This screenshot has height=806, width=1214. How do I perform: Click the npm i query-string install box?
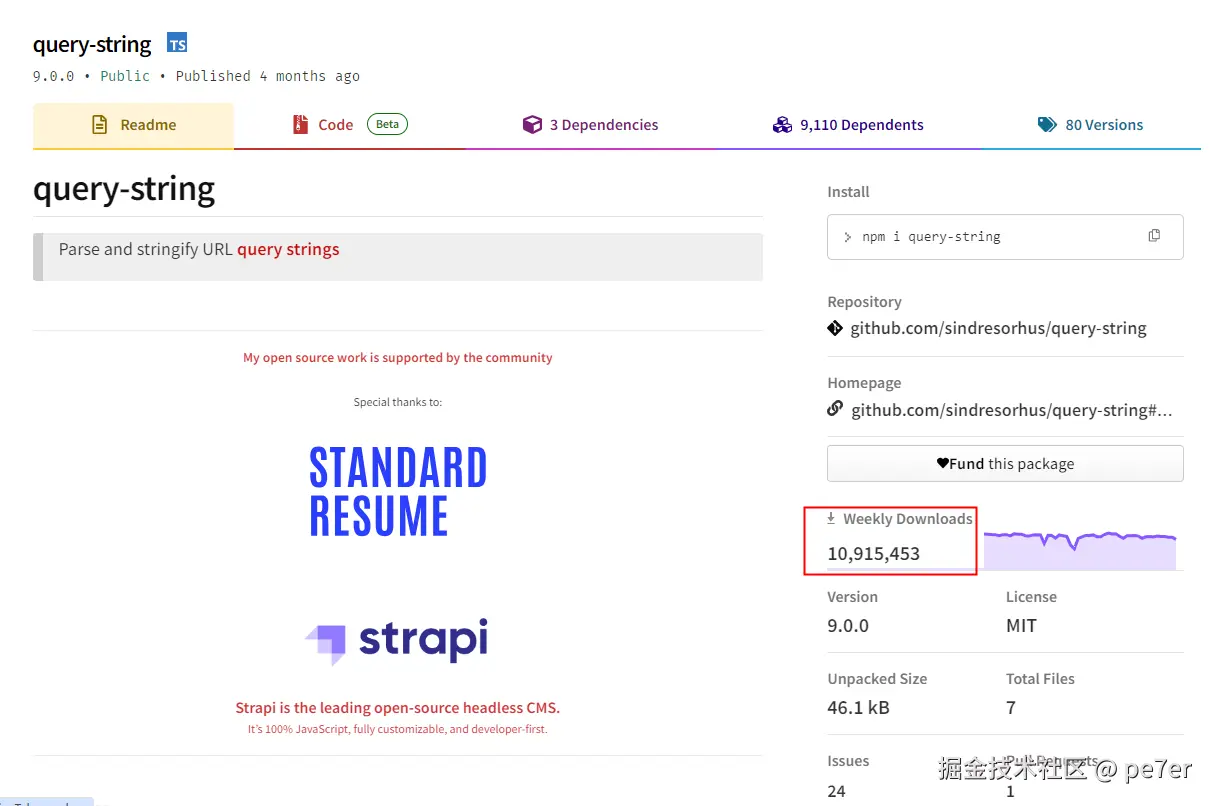click(1005, 237)
